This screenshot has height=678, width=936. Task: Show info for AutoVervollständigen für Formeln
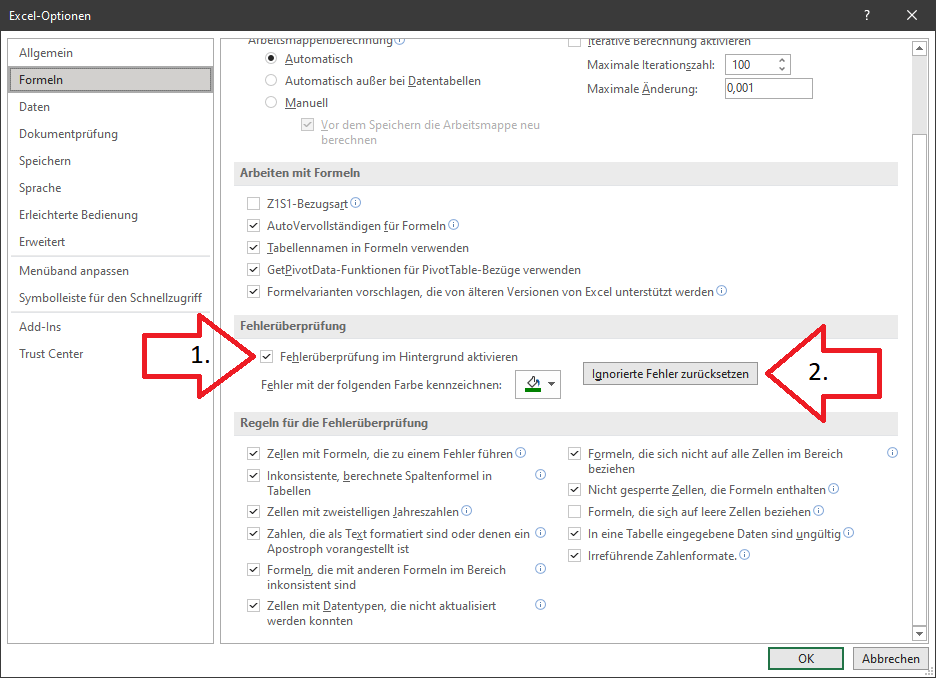click(x=453, y=225)
